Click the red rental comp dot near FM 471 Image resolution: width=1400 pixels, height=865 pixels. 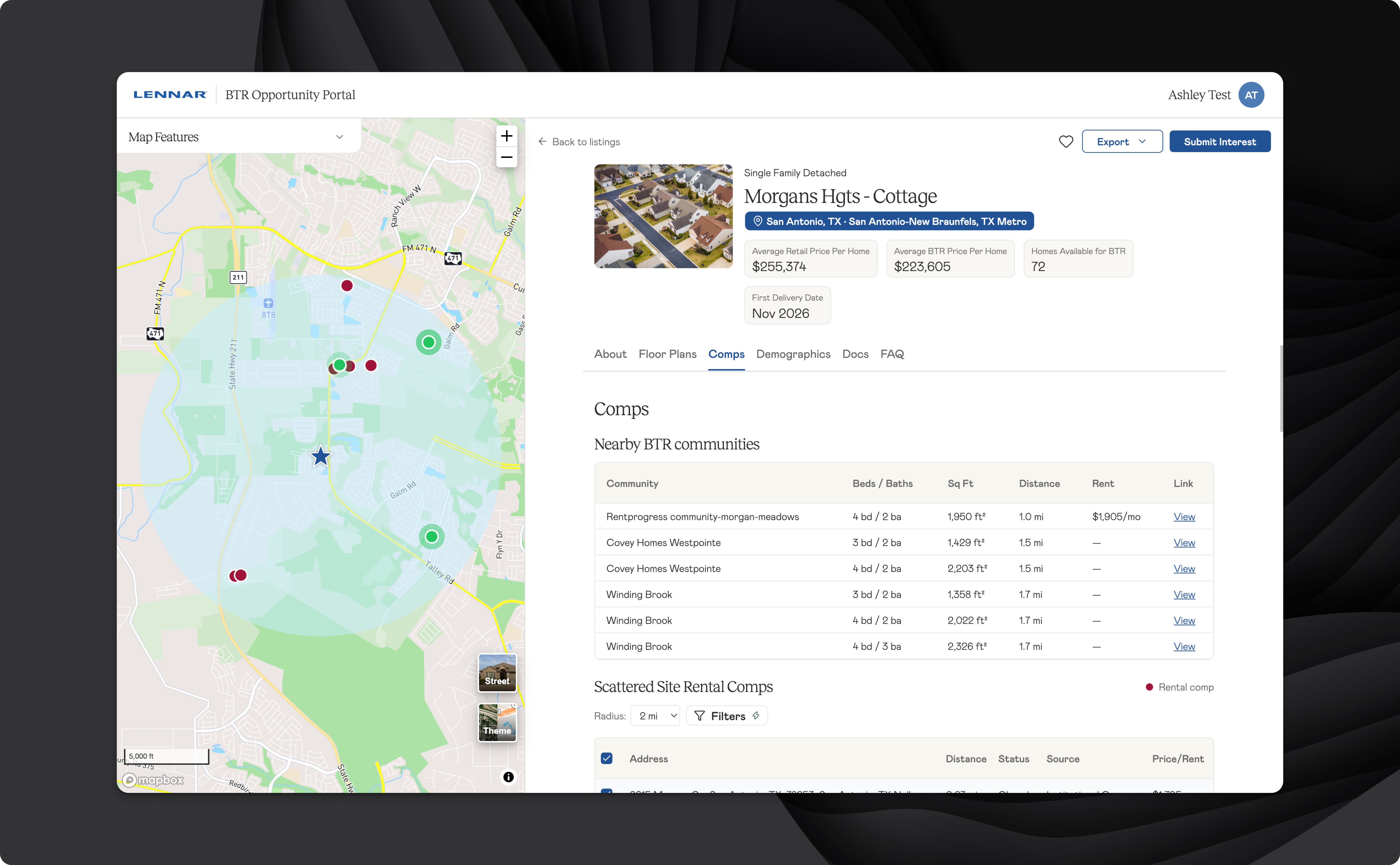(347, 285)
